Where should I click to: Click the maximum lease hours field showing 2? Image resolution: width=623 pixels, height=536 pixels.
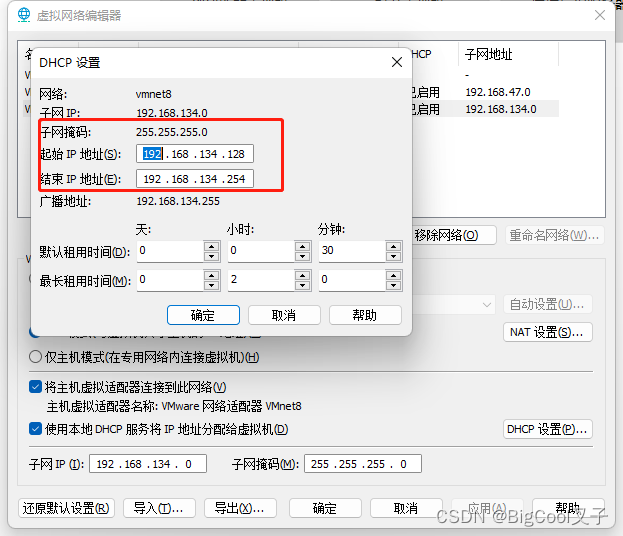[261, 280]
